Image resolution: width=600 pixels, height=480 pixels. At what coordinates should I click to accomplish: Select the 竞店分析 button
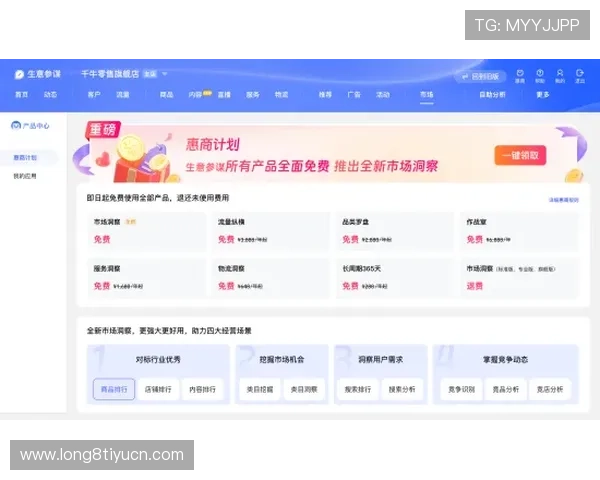(x=550, y=389)
